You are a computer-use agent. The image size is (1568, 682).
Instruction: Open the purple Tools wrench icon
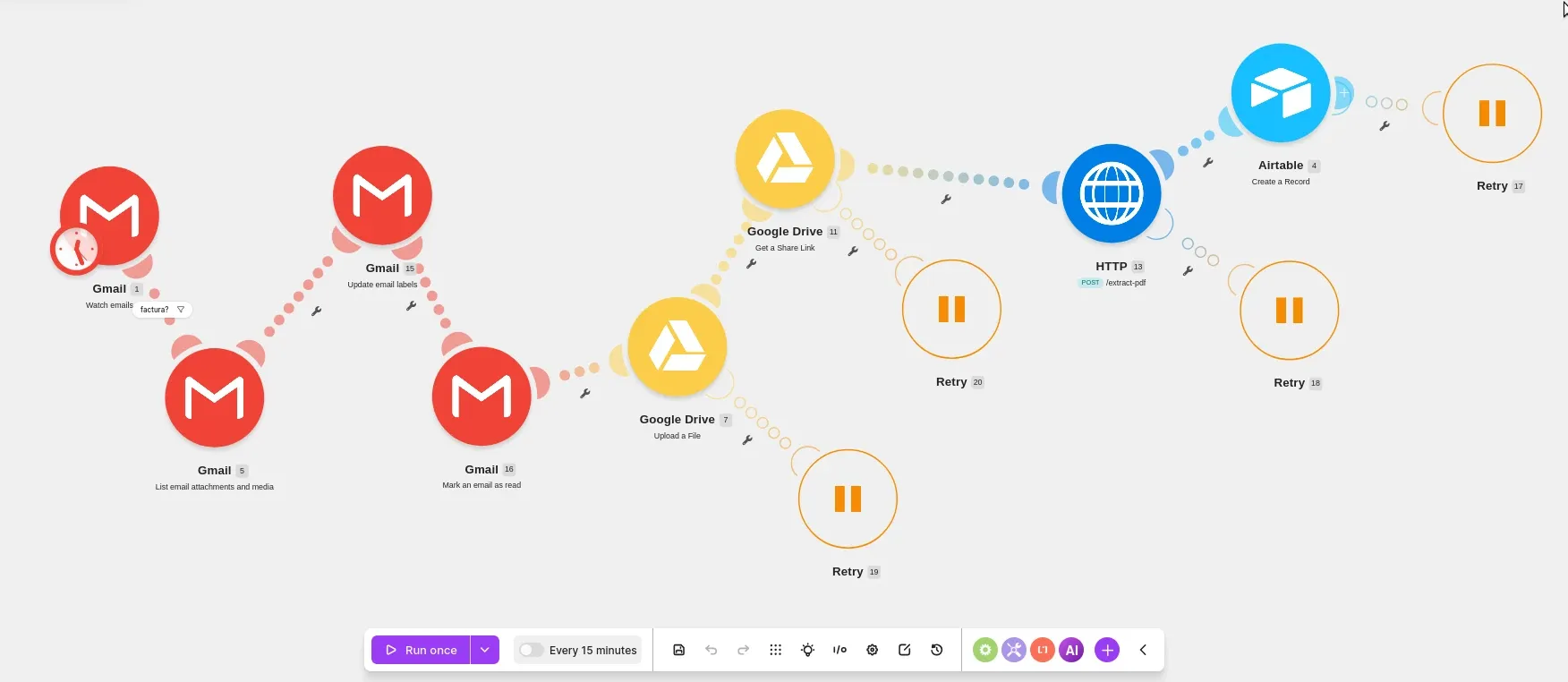1014,650
